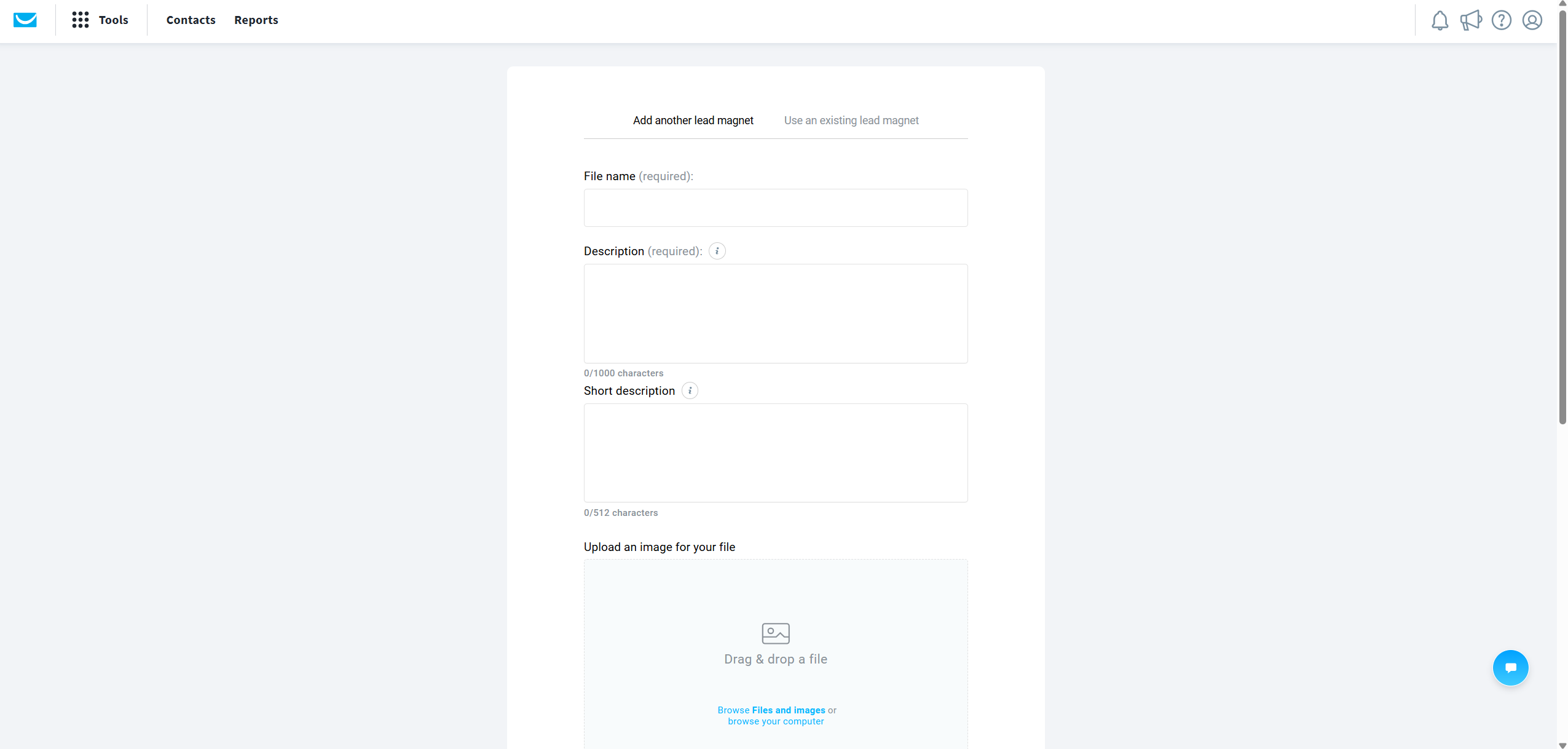
Task: Click the Description text area
Action: click(774, 314)
